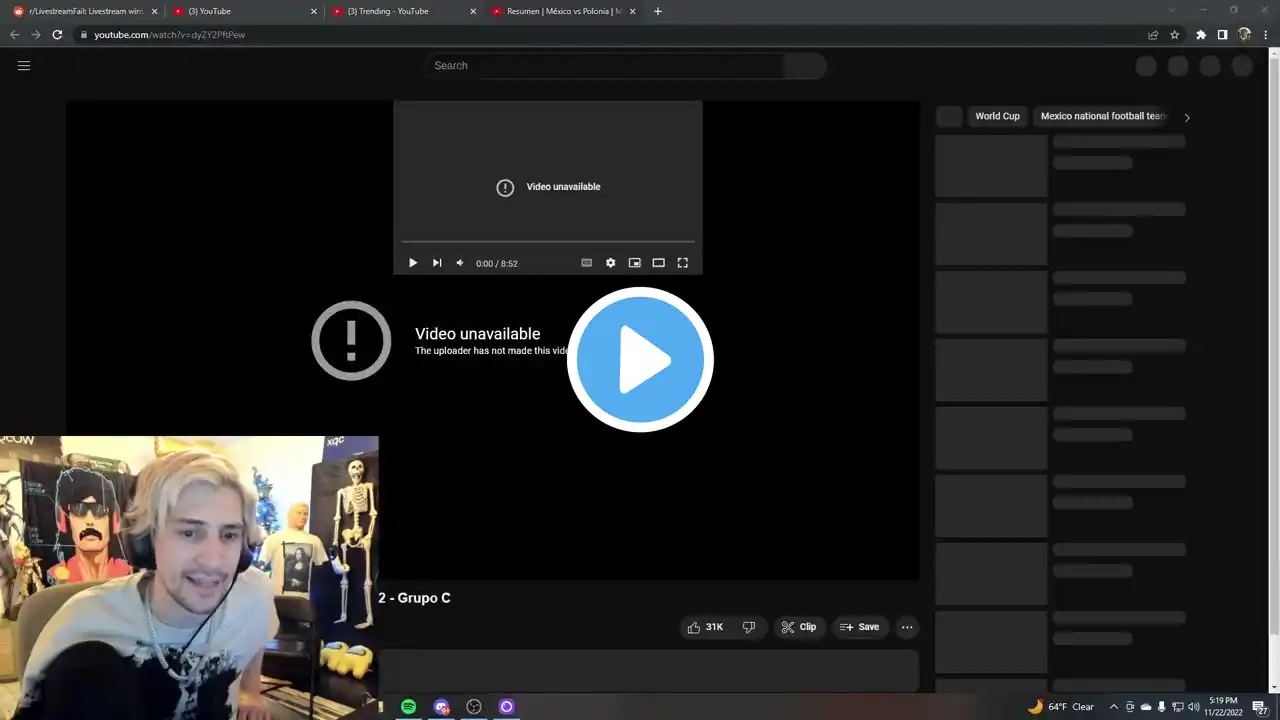Screen dimensions: 1280x720
Task: Enter fullscreen video mode
Action: point(683,263)
